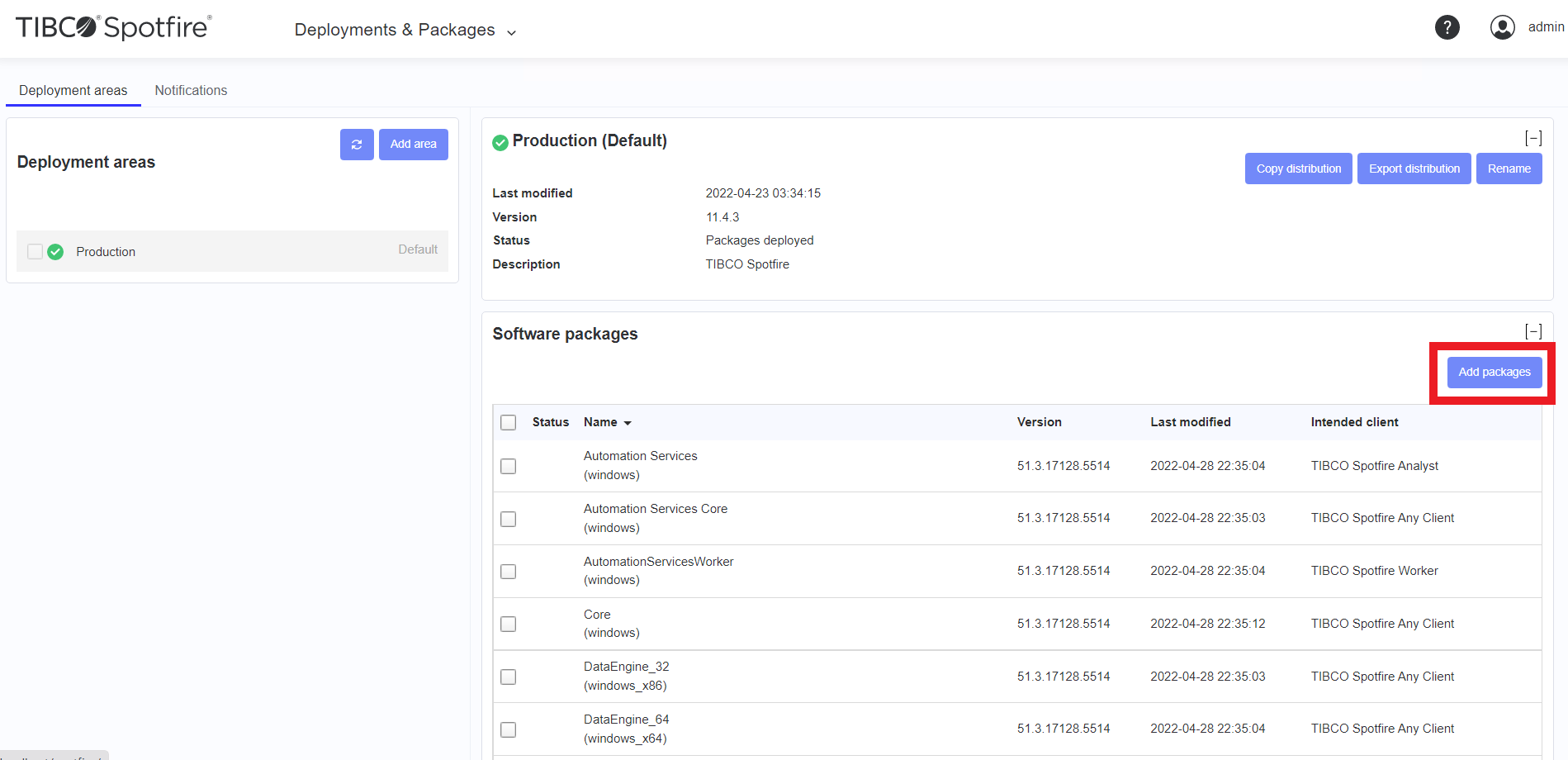Click the Packages deployed status value
This screenshot has width=1568, height=760.
(760, 240)
